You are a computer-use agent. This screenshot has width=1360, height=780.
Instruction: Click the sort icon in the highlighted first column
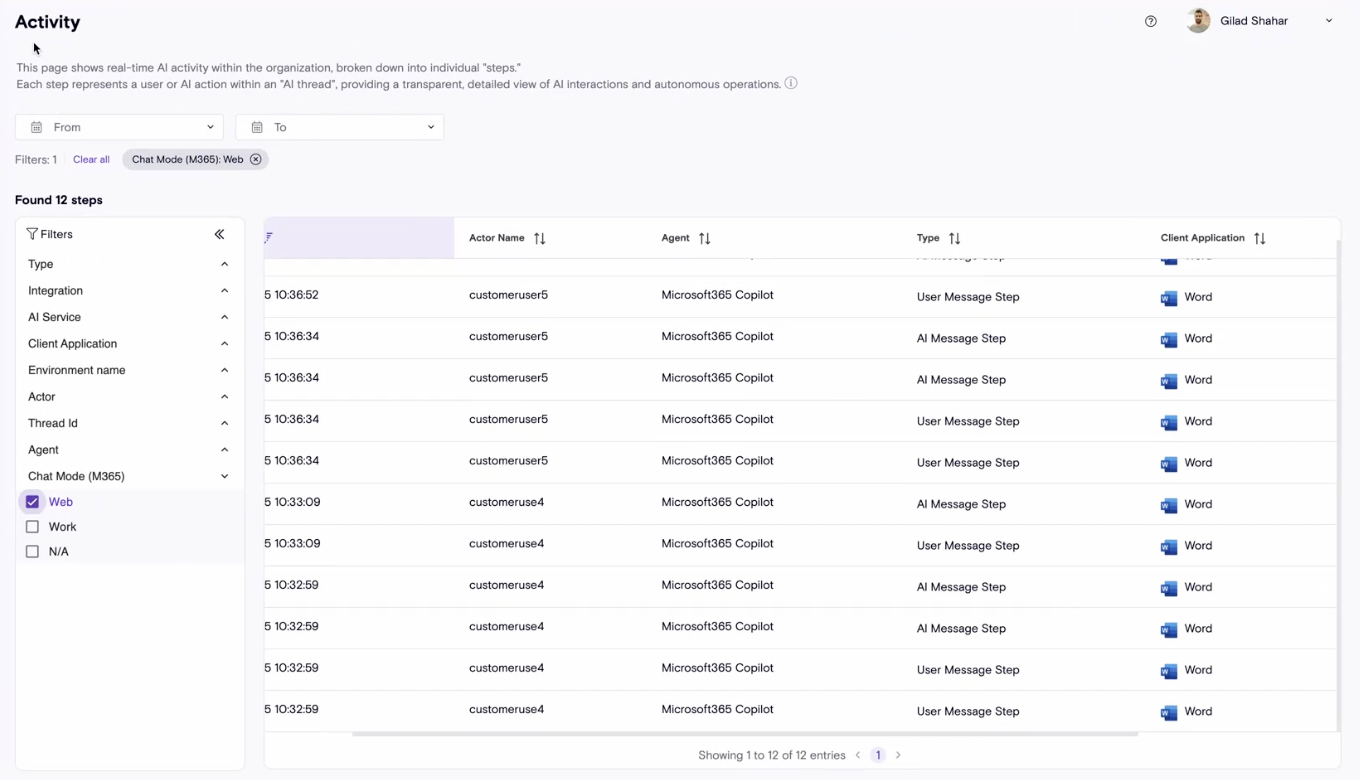pos(269,238)
